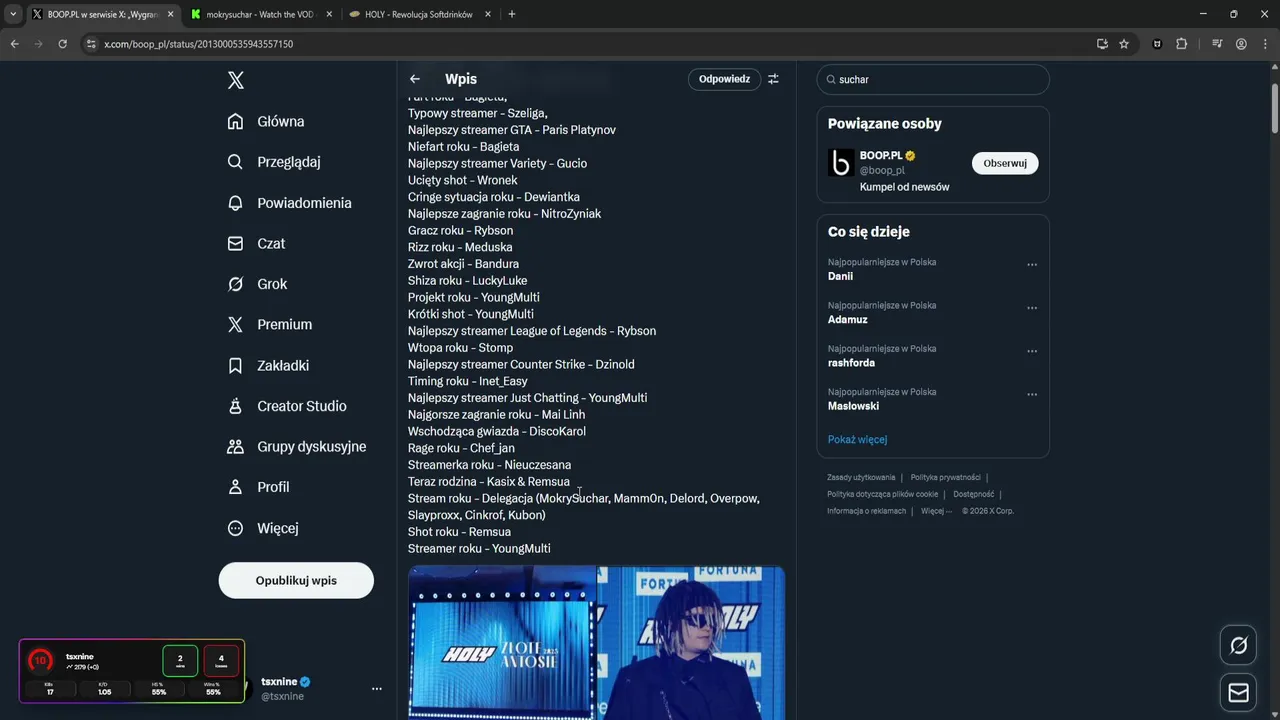The width and height of the screenshot is (1280, 720).
Task: Open account menu dots beside tsxnine
Action: [377, 689]
